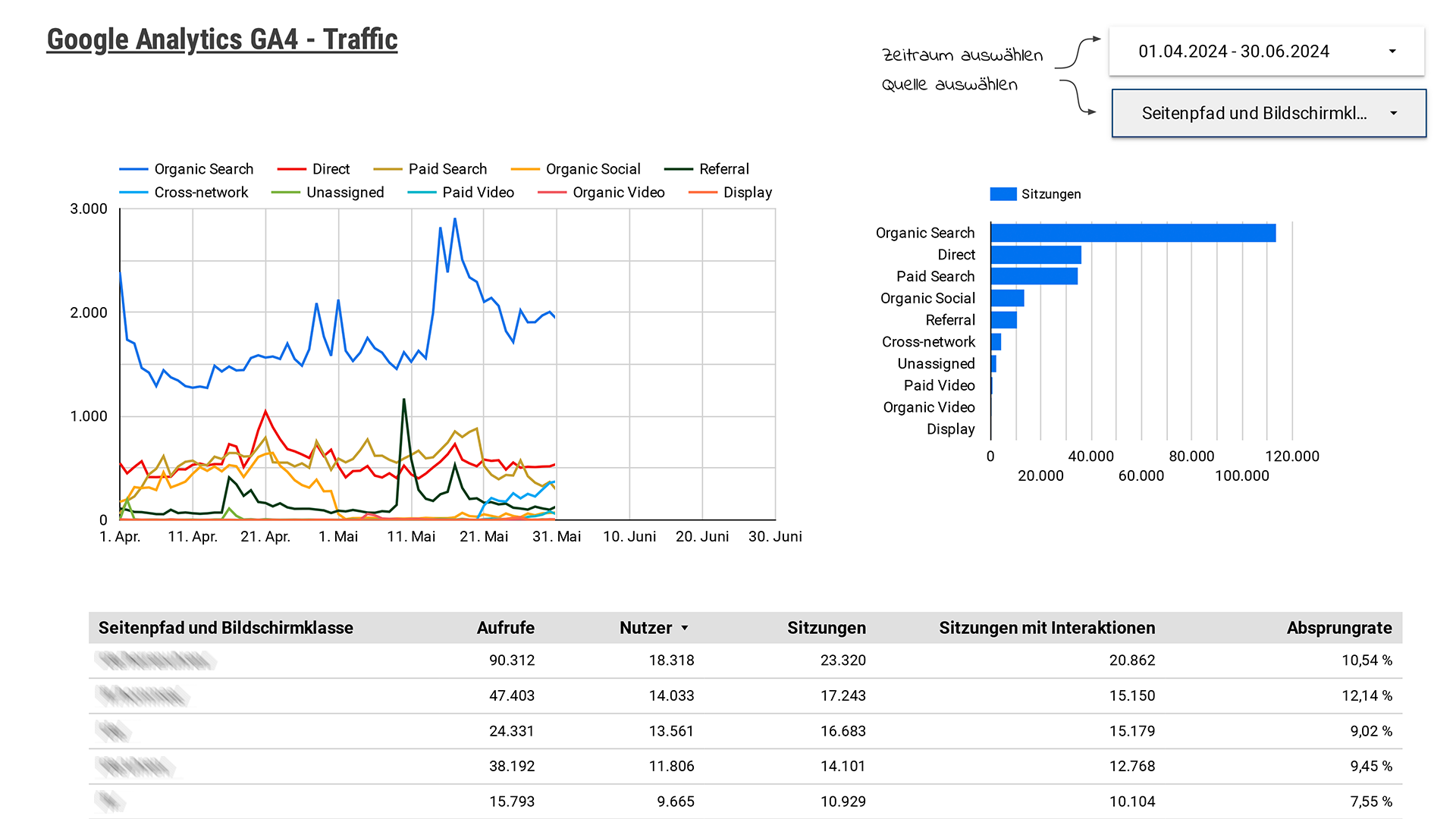Click the Absprungrate value 7,55 %
1456x819 pixels.
(x=1371, y=802)
